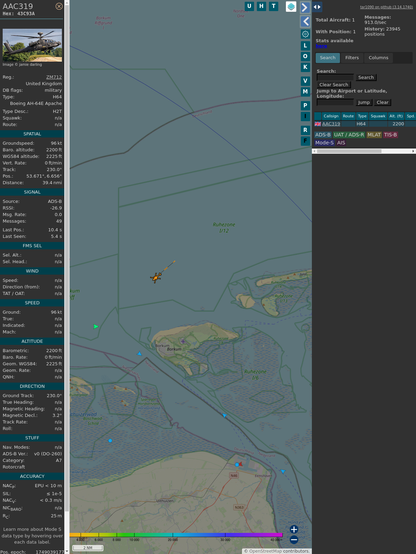The image size is (416, 554).
Task: Toggle the K map option button
Action: pos(305,67)
